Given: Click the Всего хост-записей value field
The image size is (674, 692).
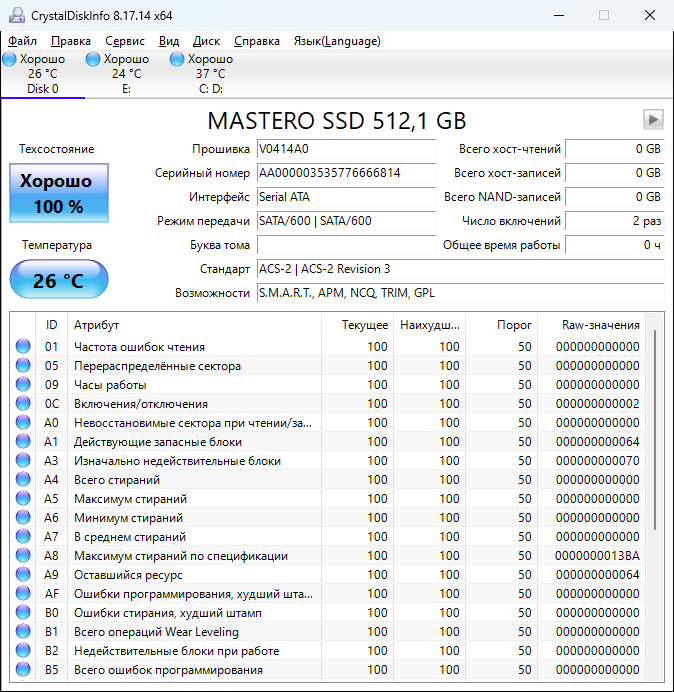Looking at the screenshot, I should coord(614,173).
